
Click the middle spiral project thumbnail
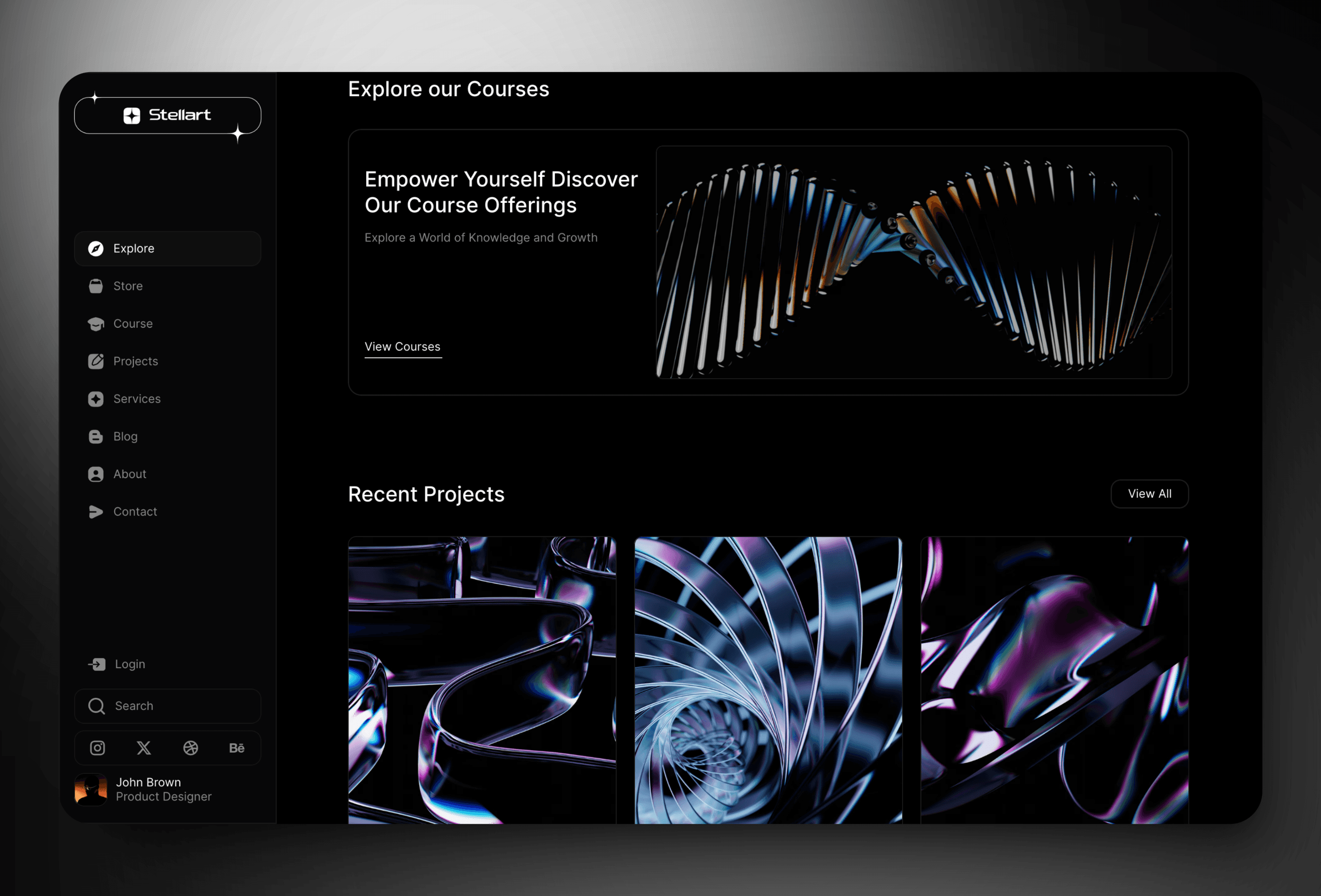click(767, 680)
